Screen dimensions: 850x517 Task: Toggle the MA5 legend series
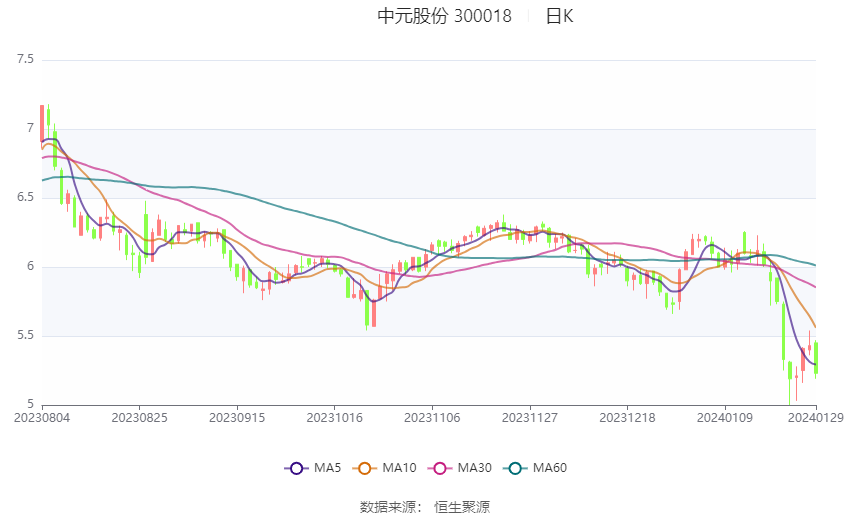pyautogui.click(x=313, y=468)
